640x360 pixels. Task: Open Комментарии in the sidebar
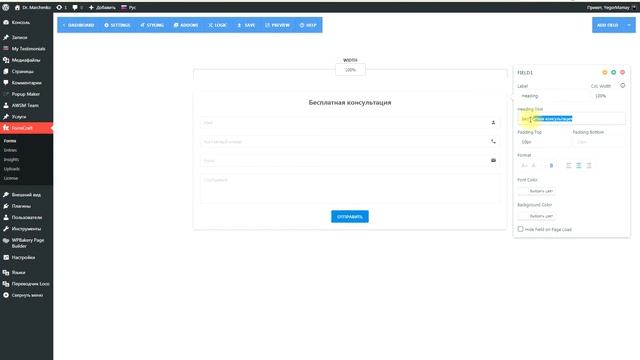pyautogui.click(x=27, y=83)
